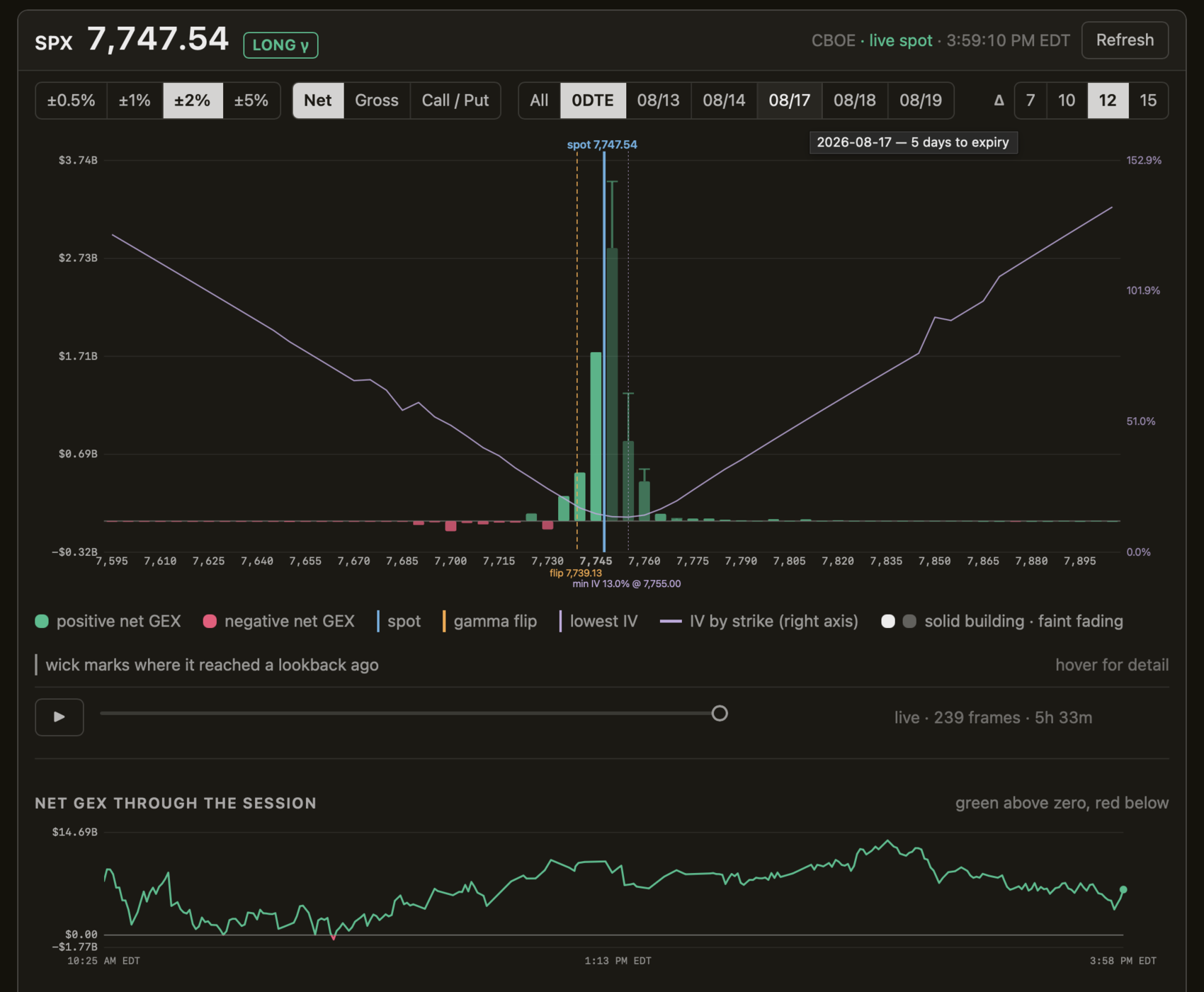Screen dimensions: 1204x992
Task: Switch to Gross view
Action: [377, 101]
